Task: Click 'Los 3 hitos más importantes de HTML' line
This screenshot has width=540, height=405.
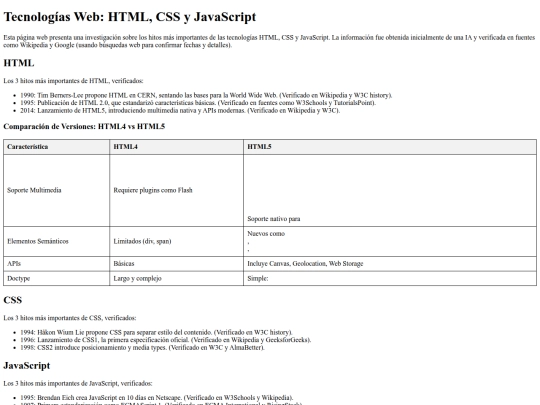Action: (73, 81)
